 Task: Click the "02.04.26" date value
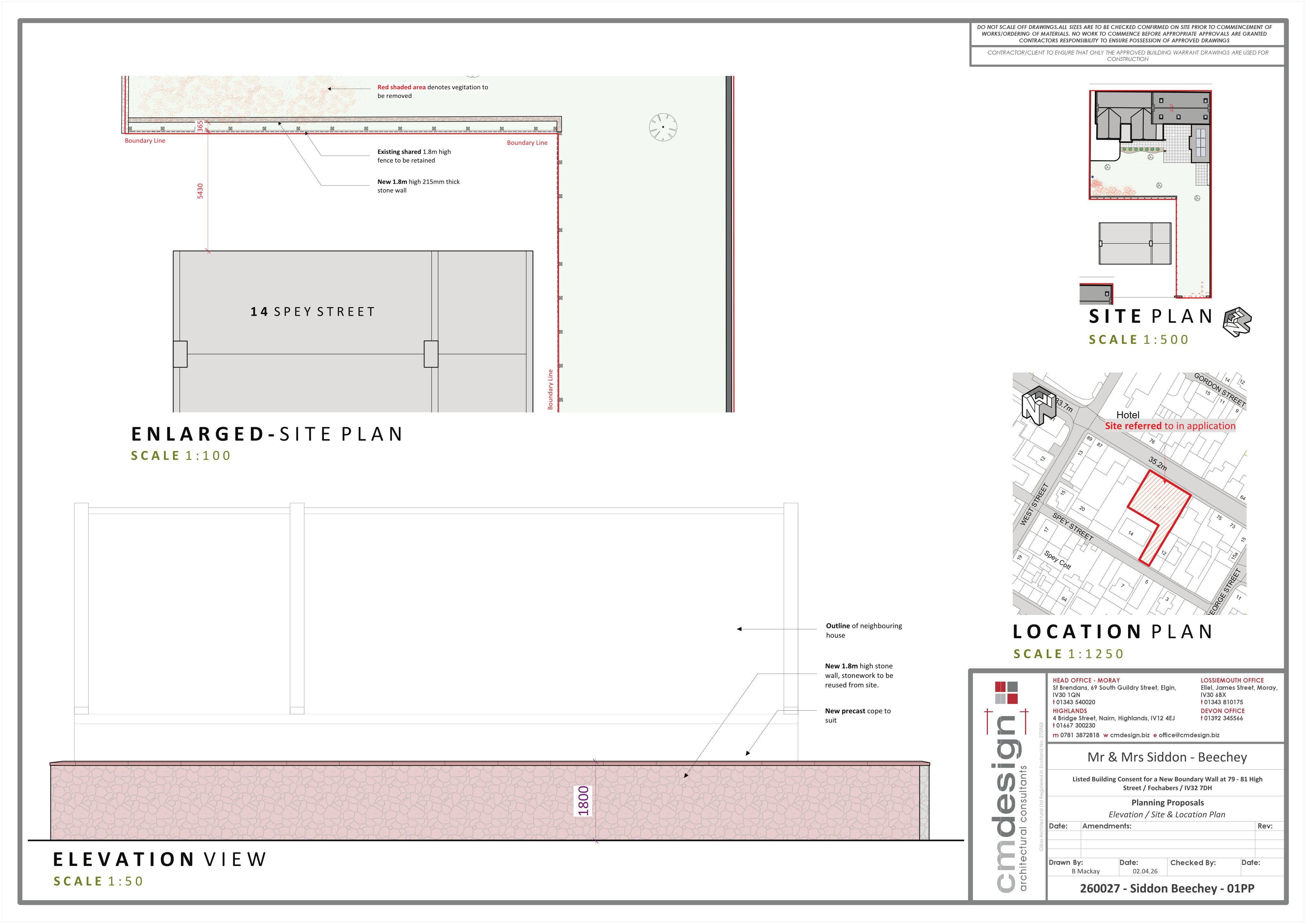[x=1145, y=872]
